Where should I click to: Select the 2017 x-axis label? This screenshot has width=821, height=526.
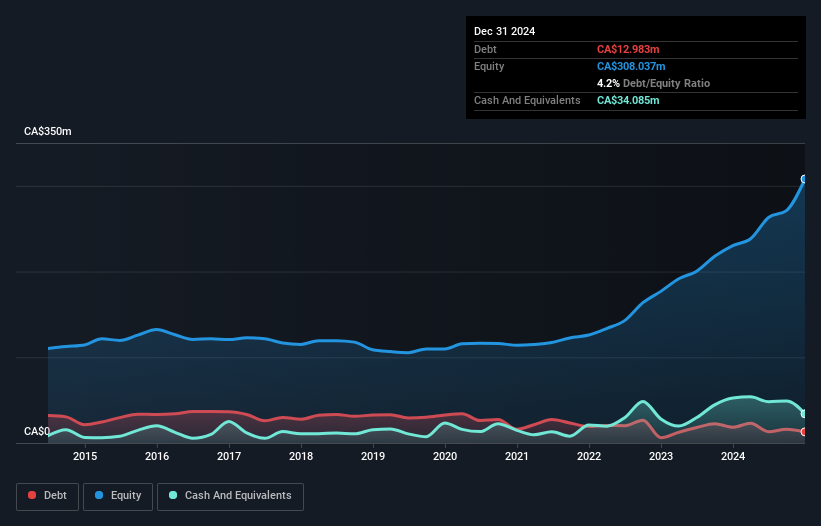pyautogui.click(x=229, y=456)
